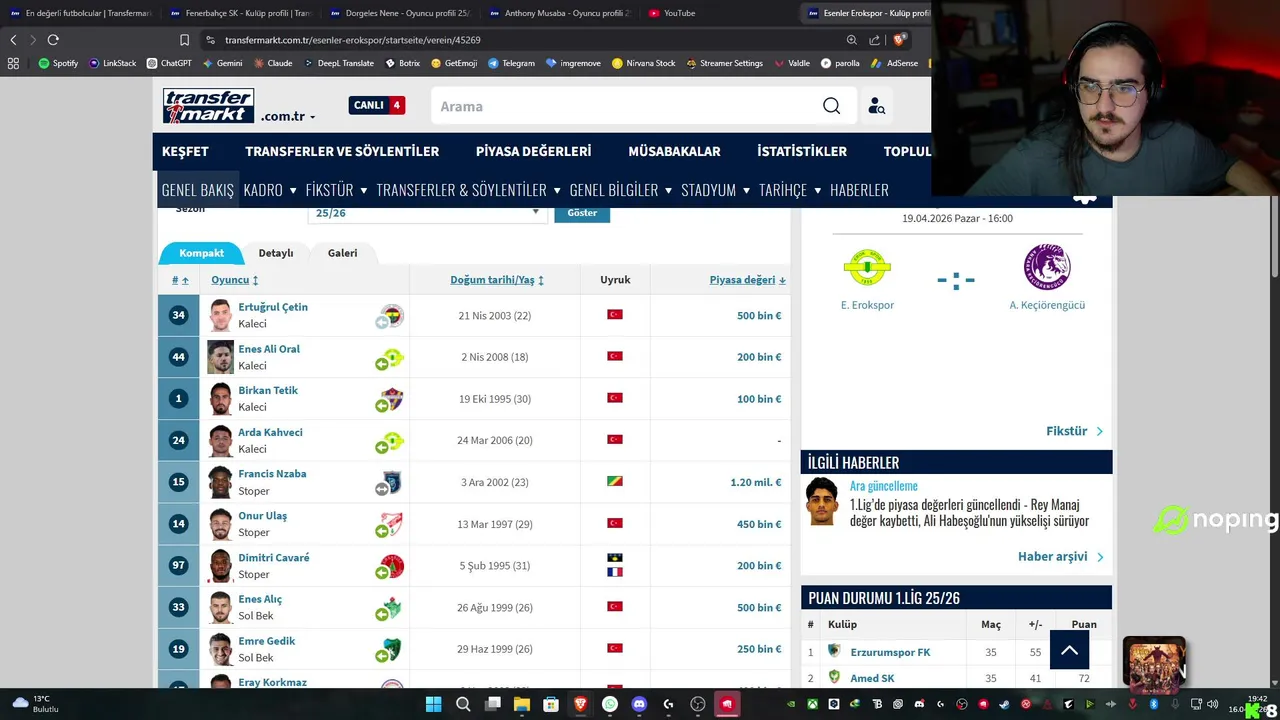Screen dimensions: 1280x720
Task: Open the Ara güncelleme news article
Action: tap(969, 512)
